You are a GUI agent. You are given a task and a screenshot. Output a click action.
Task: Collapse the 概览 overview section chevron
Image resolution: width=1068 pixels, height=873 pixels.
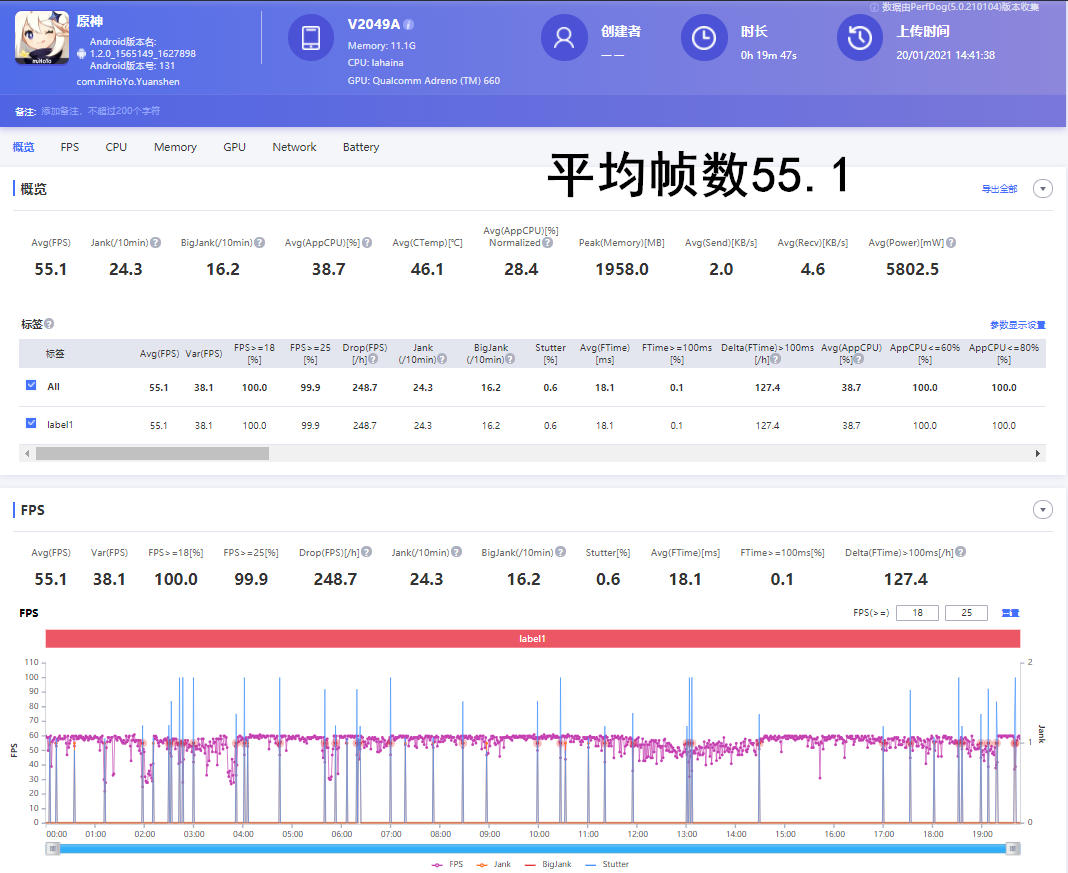click(1043, 188)
